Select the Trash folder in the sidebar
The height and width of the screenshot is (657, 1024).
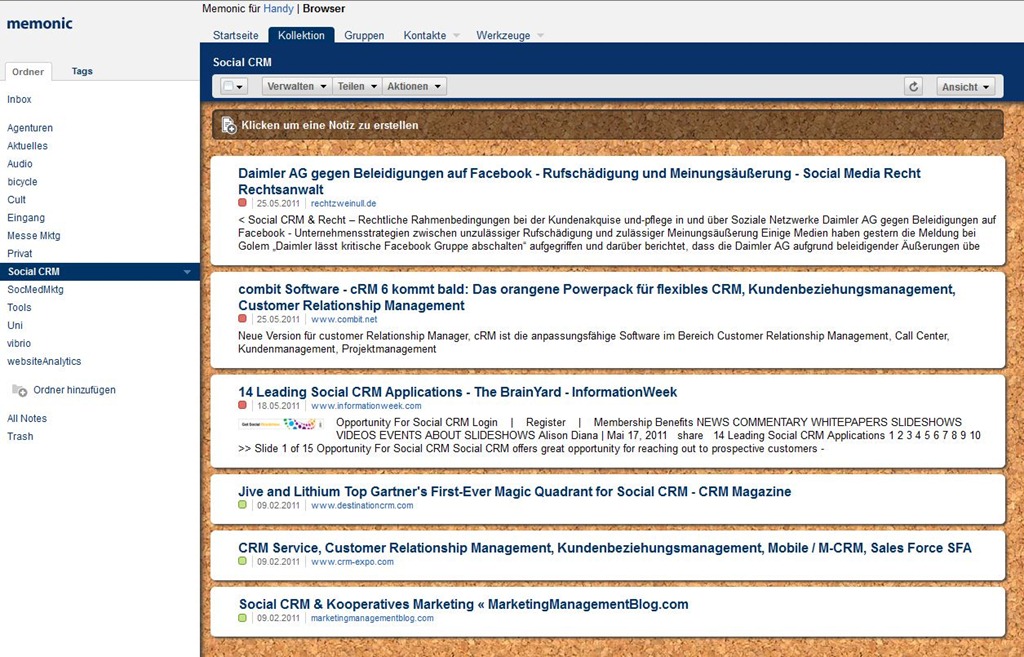tap(20, 436)
